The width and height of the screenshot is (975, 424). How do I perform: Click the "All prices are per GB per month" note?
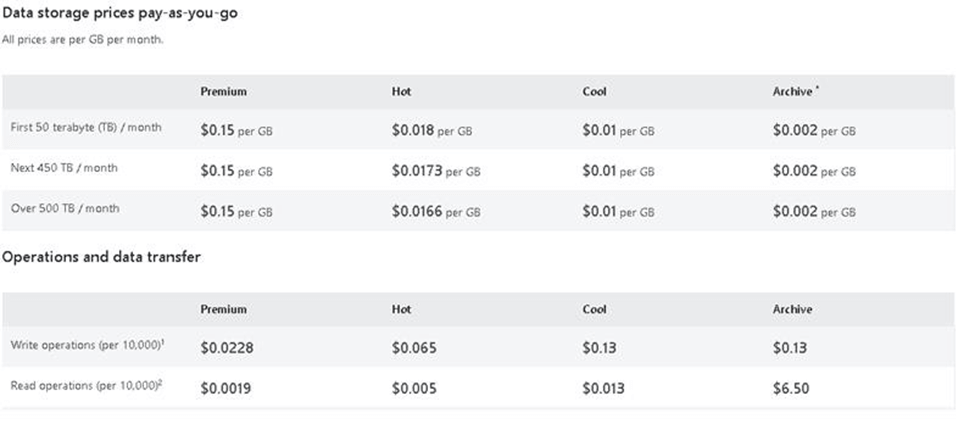(x=83, y=40)
